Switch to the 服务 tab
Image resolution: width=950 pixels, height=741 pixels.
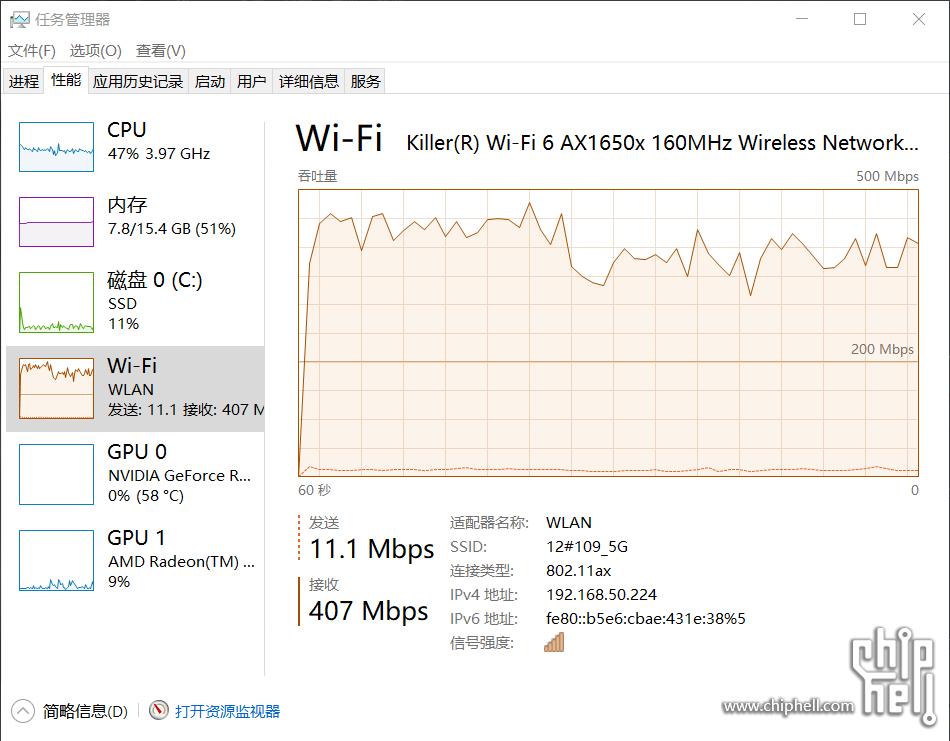pyautogui.click(x=365, y=81)
